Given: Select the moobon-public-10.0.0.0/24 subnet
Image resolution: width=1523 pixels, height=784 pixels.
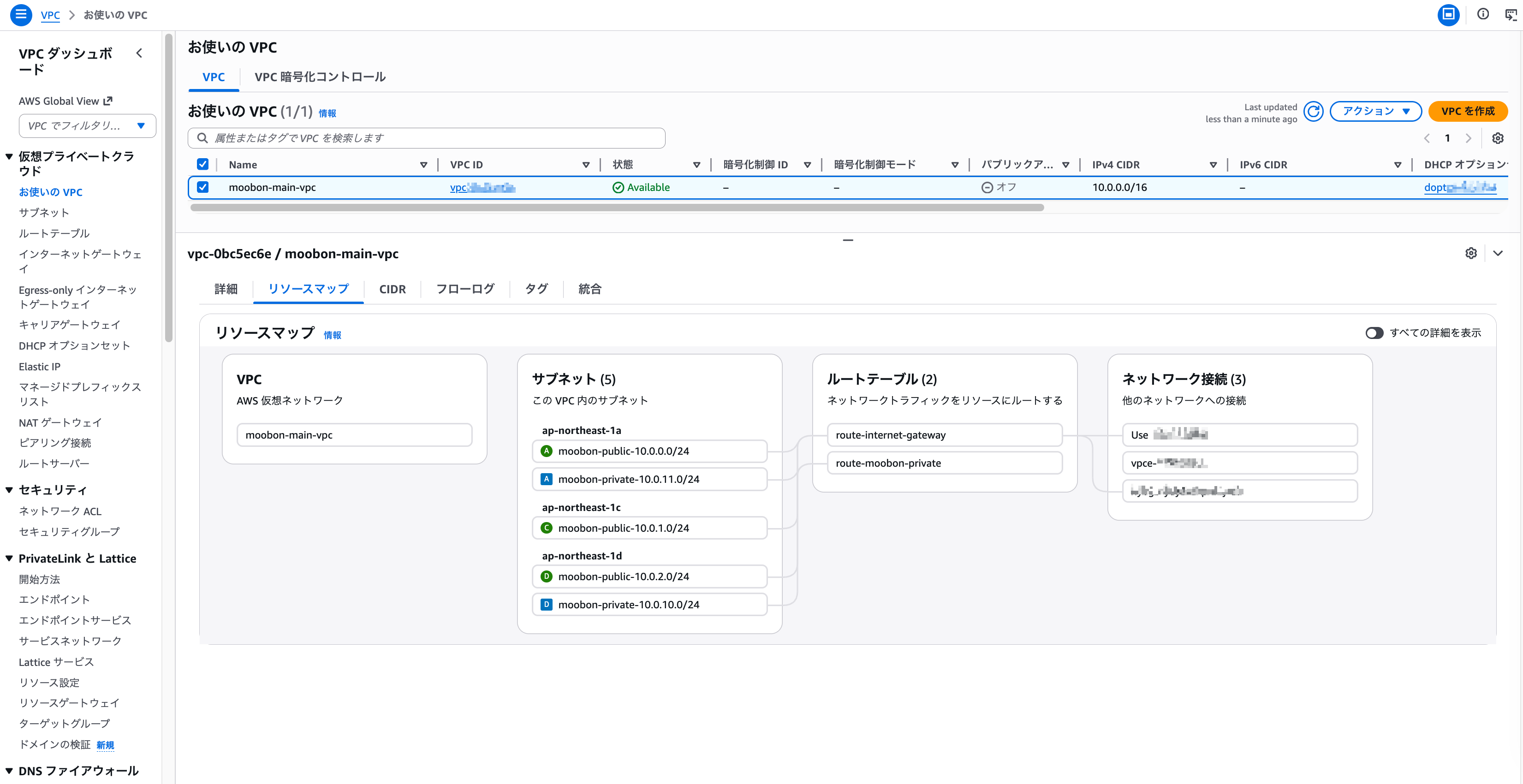Looking at the screenshot, I should 649,451.
